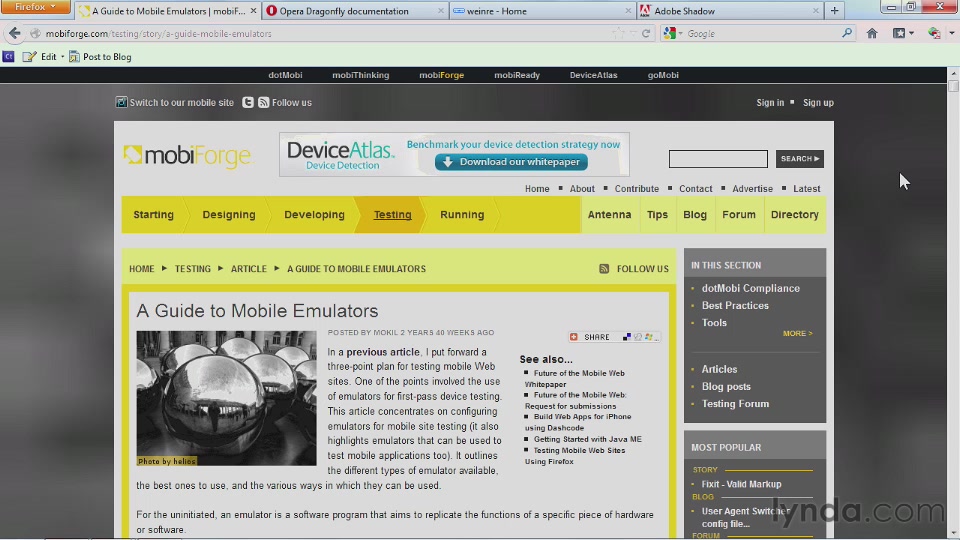Expand the Edit dropdown arrow
The image size is (960, 540).
(62, 57)
